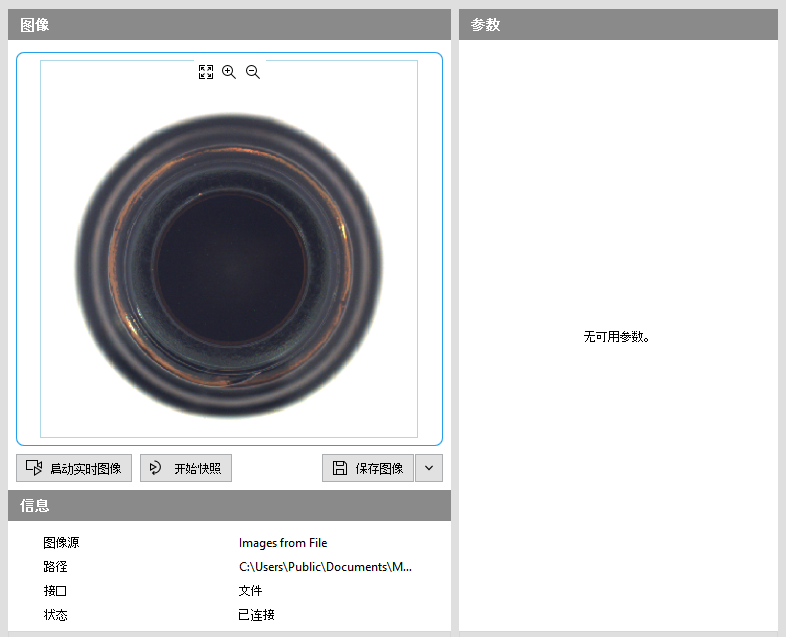Viewport: 786px width, 637px height.
Task: Select the 图像源 label row
Action: point(62,543)
